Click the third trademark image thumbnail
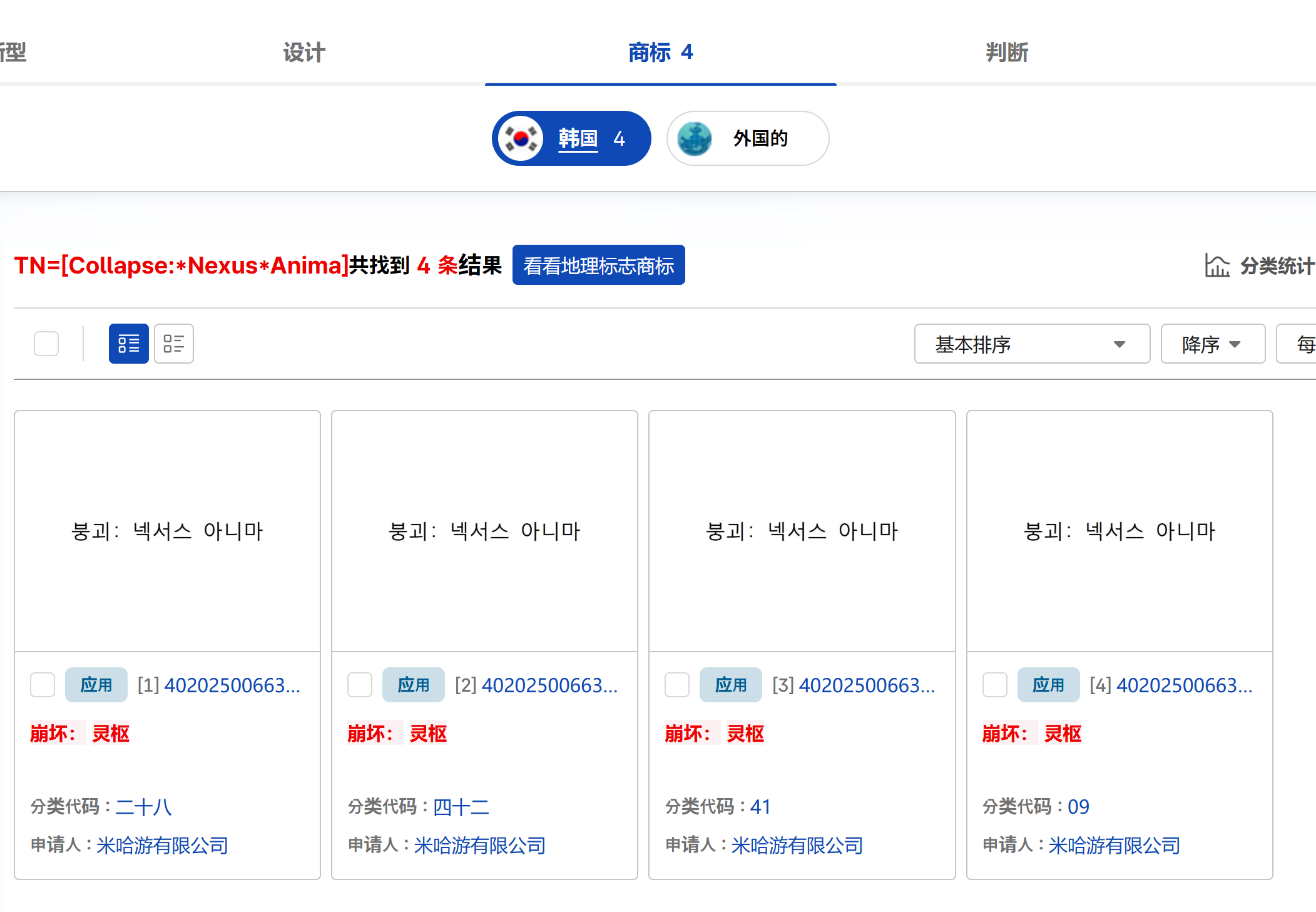This screenshot has width=1316, height=912. pyautogui.click(x=802, y=531)
